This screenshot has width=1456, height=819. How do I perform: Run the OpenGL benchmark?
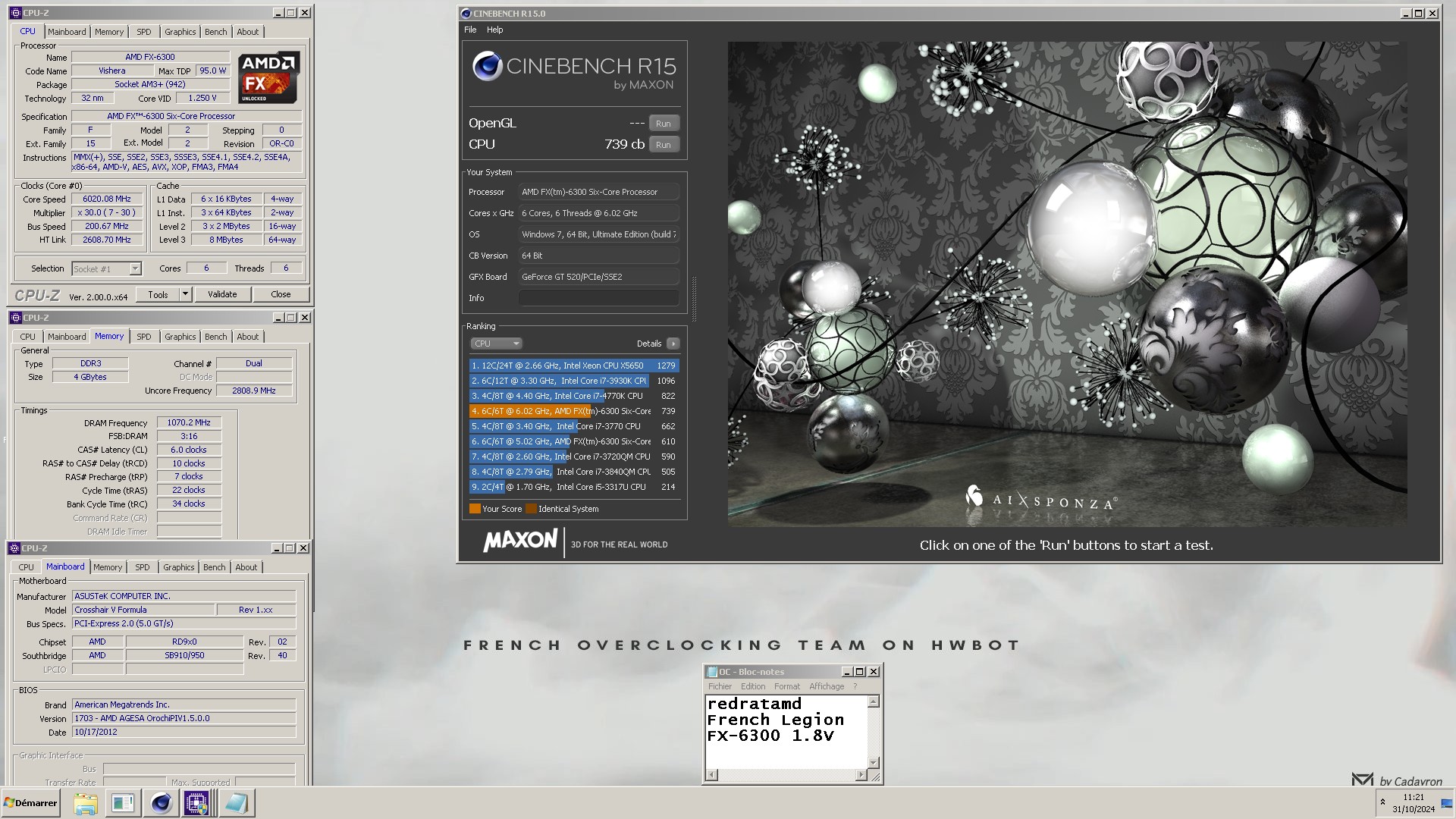pos(664,124)
